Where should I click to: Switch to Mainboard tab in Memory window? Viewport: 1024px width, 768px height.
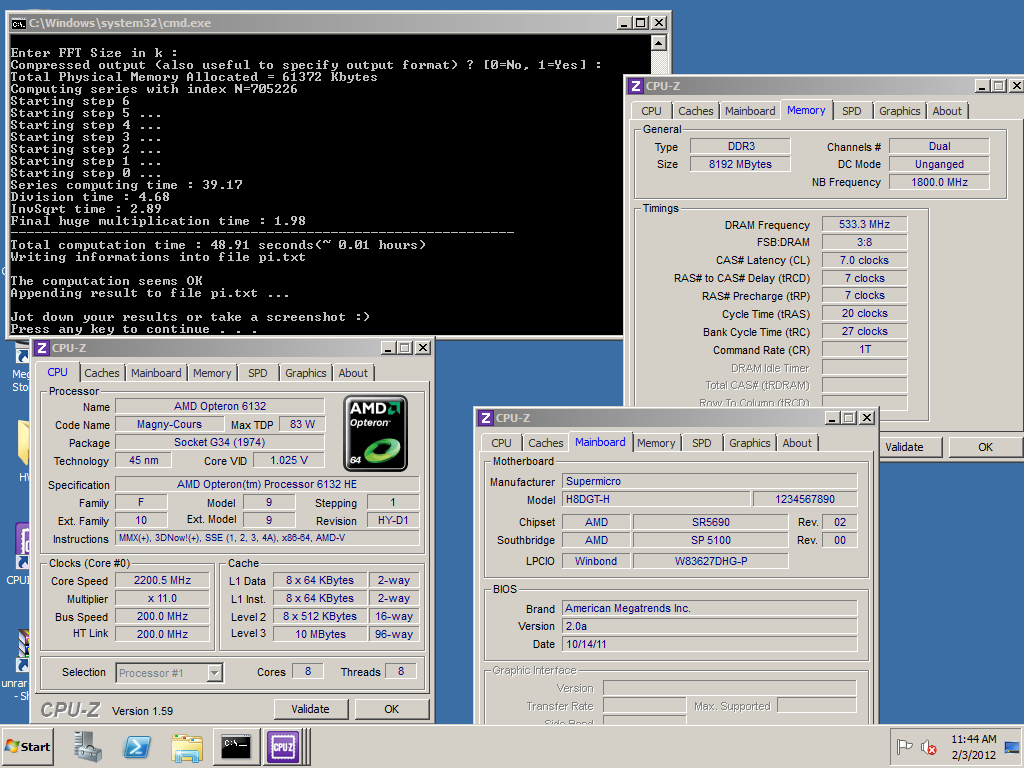click(x=750, y=111)
